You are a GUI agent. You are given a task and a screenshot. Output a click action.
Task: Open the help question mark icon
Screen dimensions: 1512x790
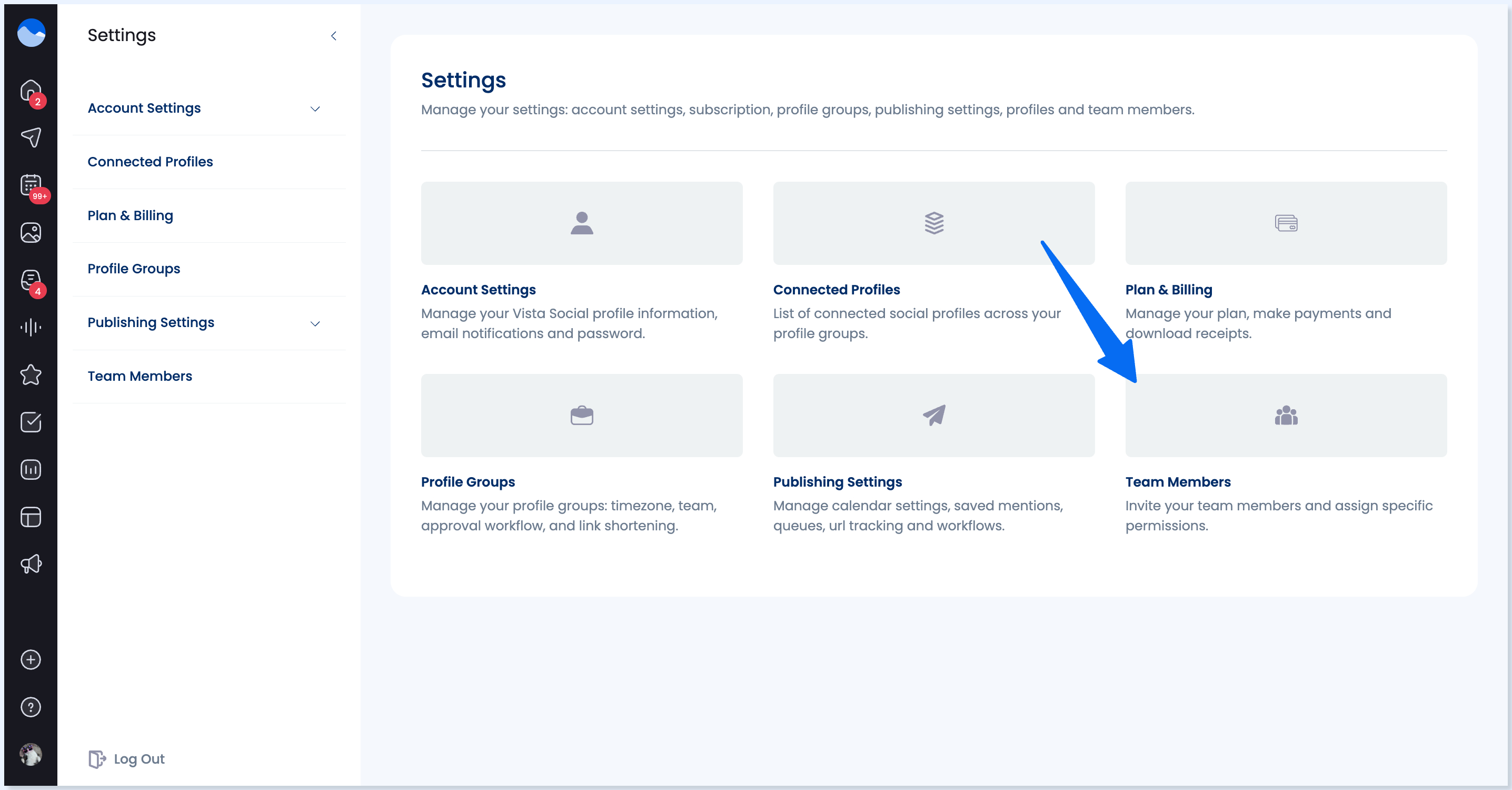click(x=31, y=707)
